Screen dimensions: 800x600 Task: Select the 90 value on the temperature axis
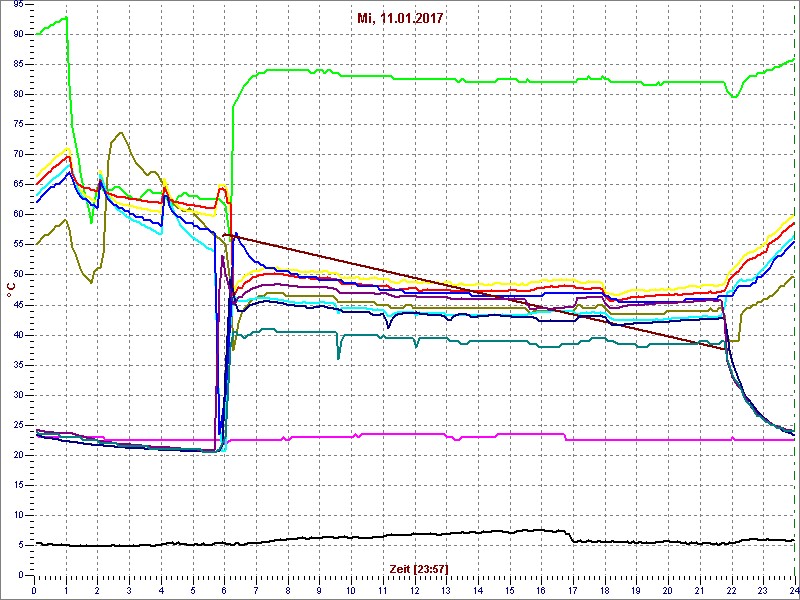coord(18,34)
